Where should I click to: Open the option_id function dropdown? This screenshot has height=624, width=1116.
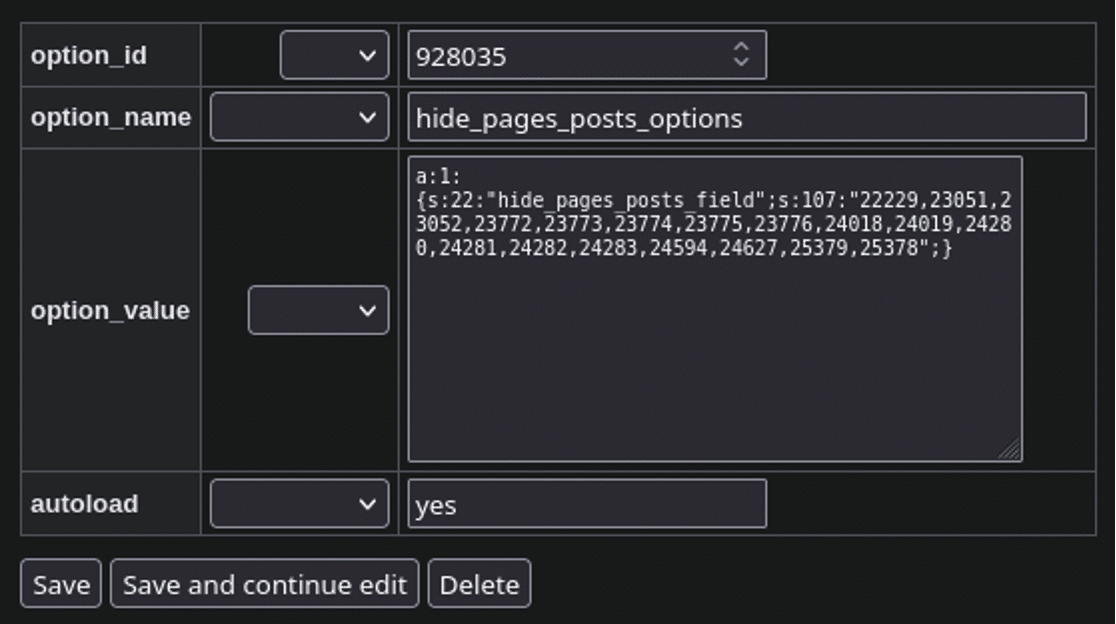point(335,55)
